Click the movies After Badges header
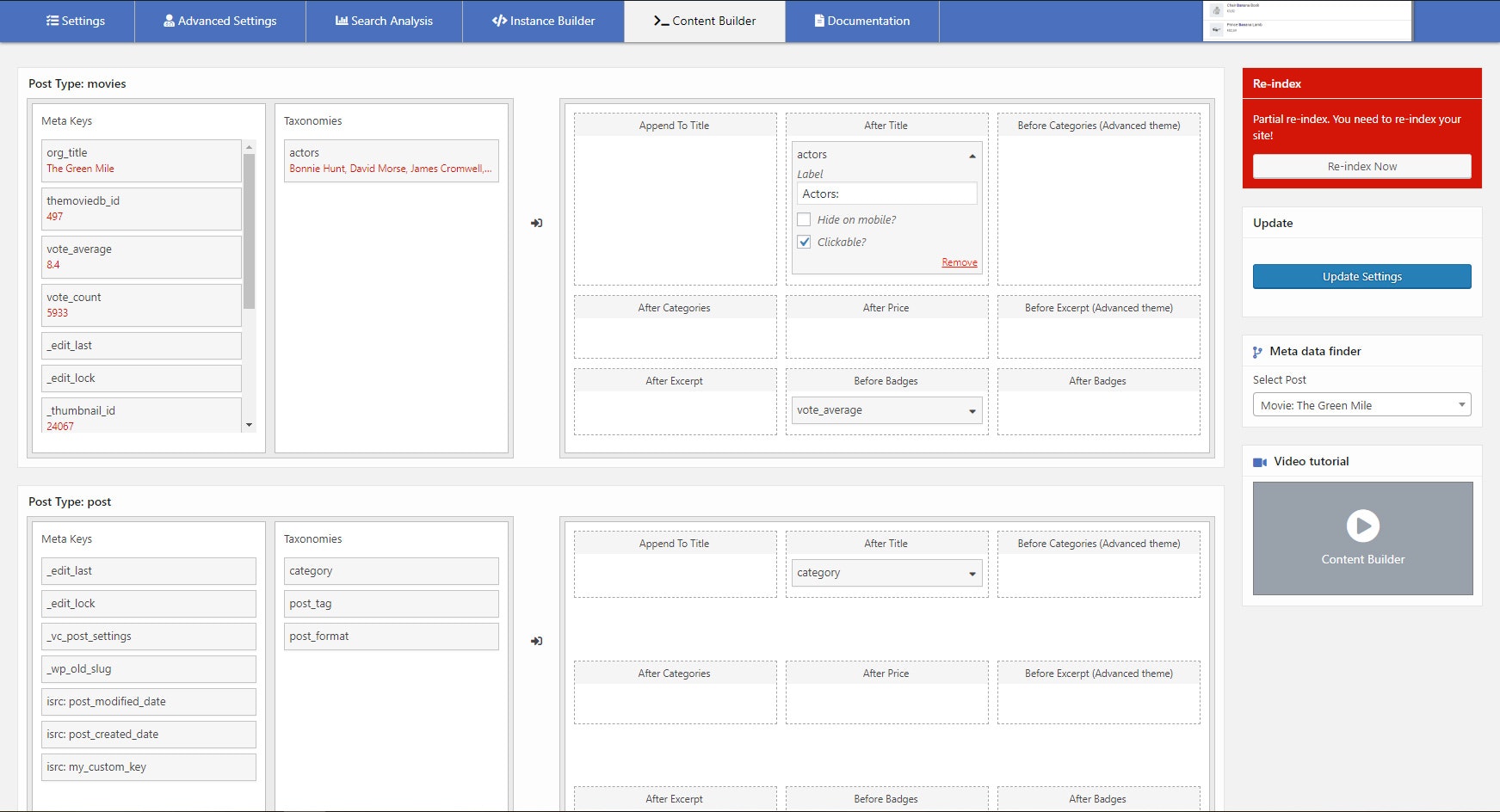Screen dimensions: 1500x812 pyautogui.click(x=1098, y=381)
